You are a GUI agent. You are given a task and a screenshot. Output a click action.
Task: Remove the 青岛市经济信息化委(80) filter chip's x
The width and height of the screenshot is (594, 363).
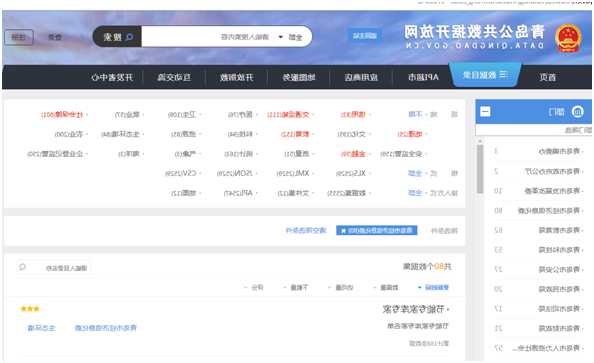[343, 231]
